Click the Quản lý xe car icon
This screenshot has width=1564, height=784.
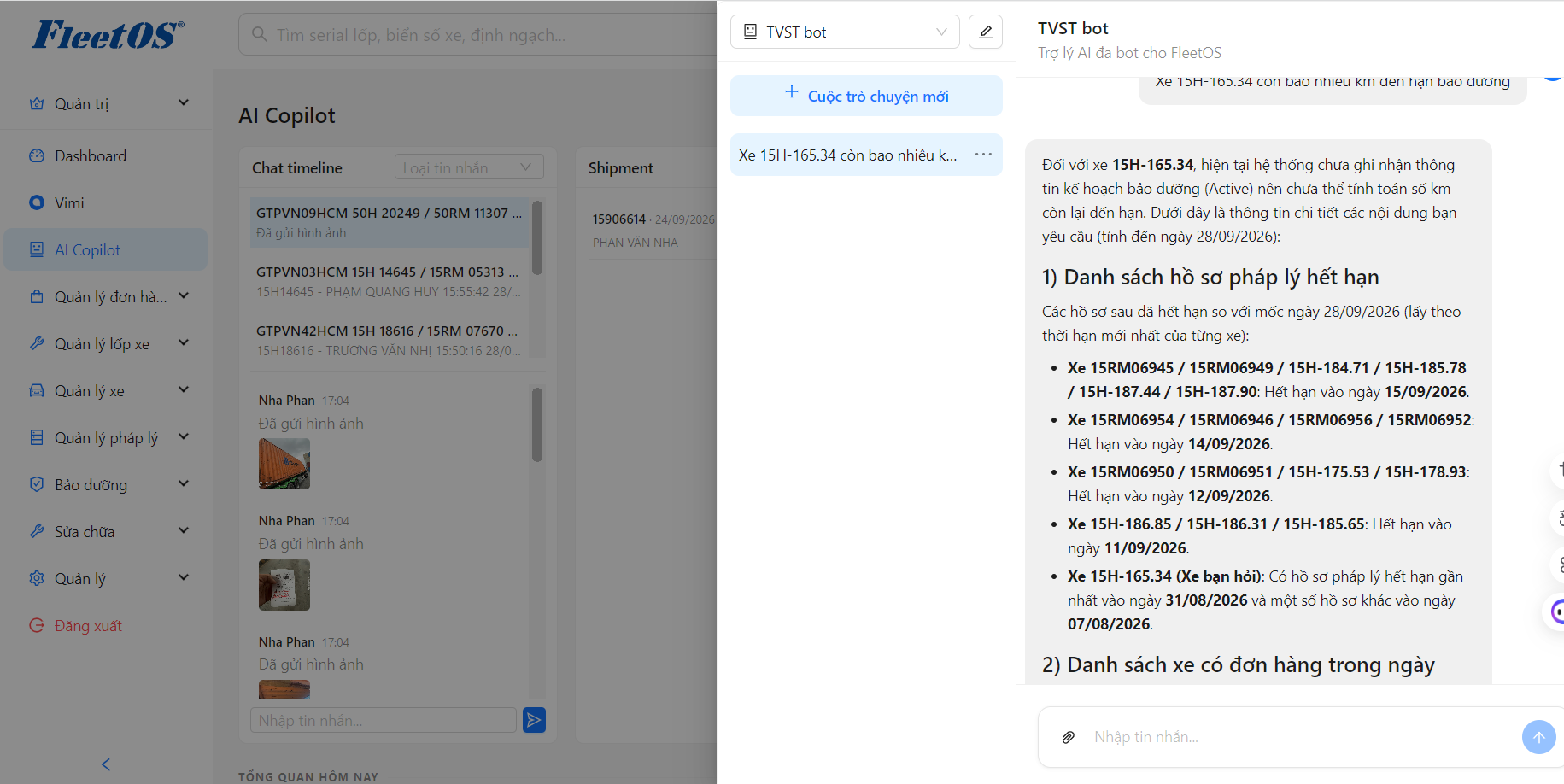click(x=37, y=390)
